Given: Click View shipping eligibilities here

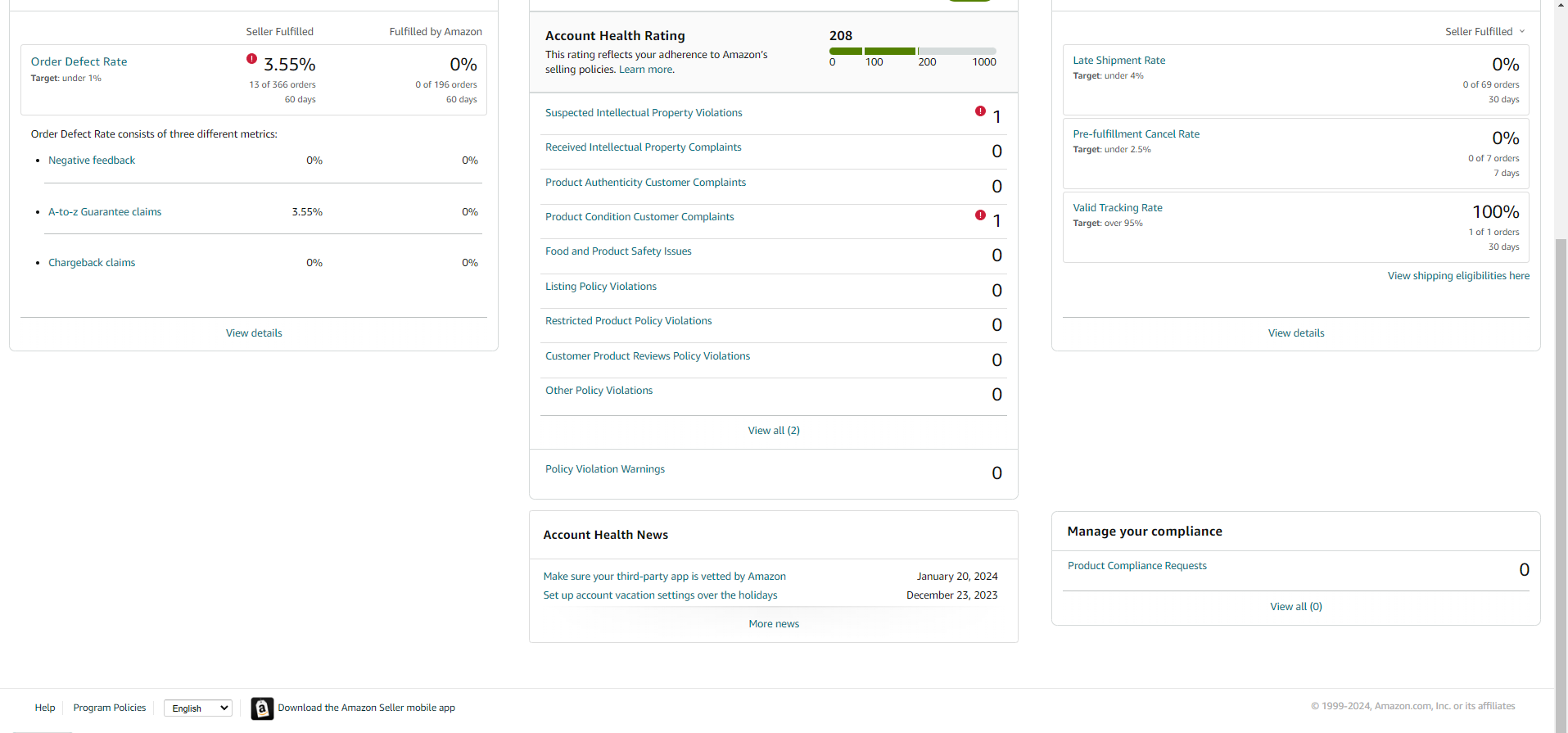Looking at the screenshot, I should tap(1458, 276).
